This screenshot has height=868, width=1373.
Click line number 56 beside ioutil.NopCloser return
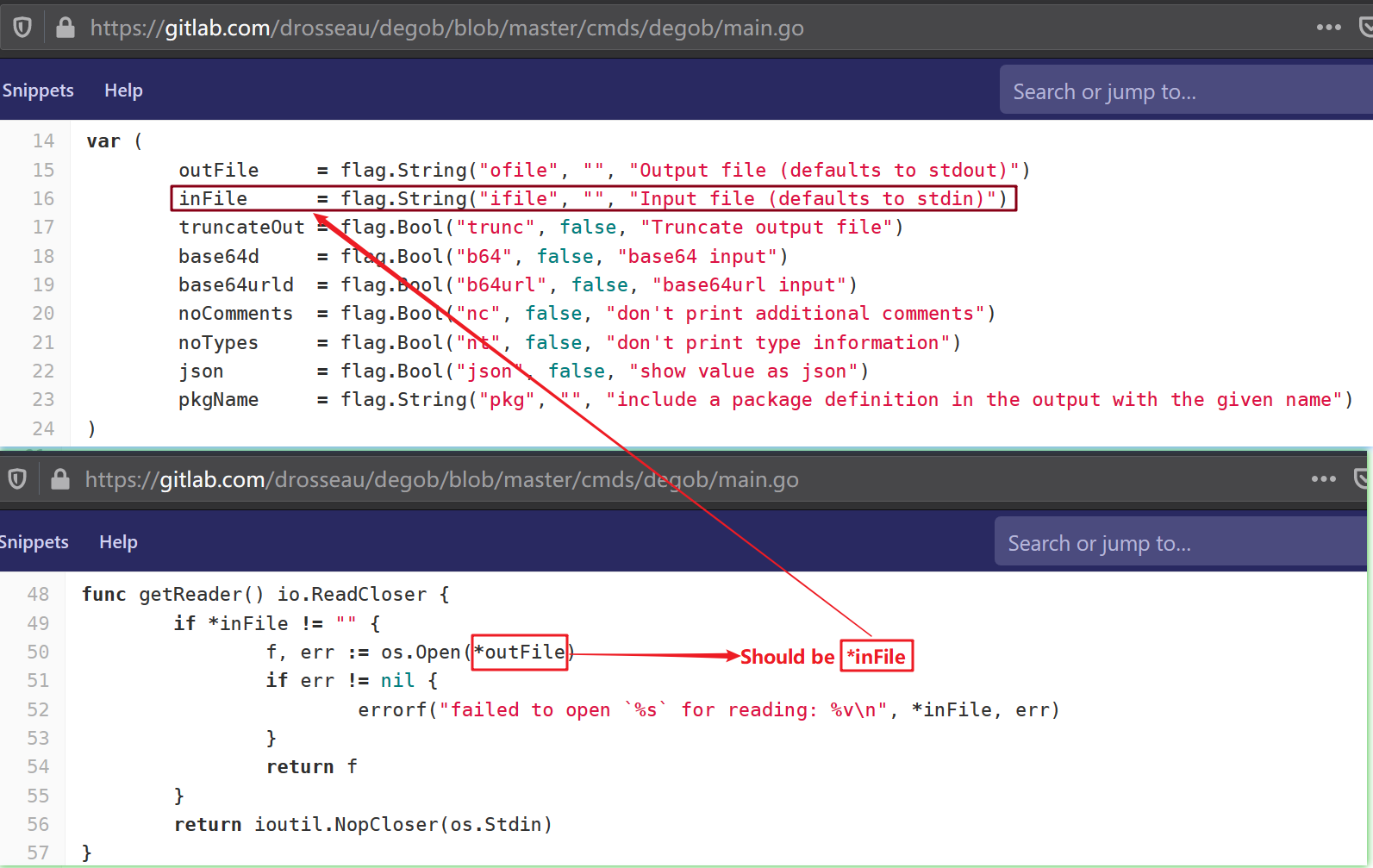click(x=38, y=824)
